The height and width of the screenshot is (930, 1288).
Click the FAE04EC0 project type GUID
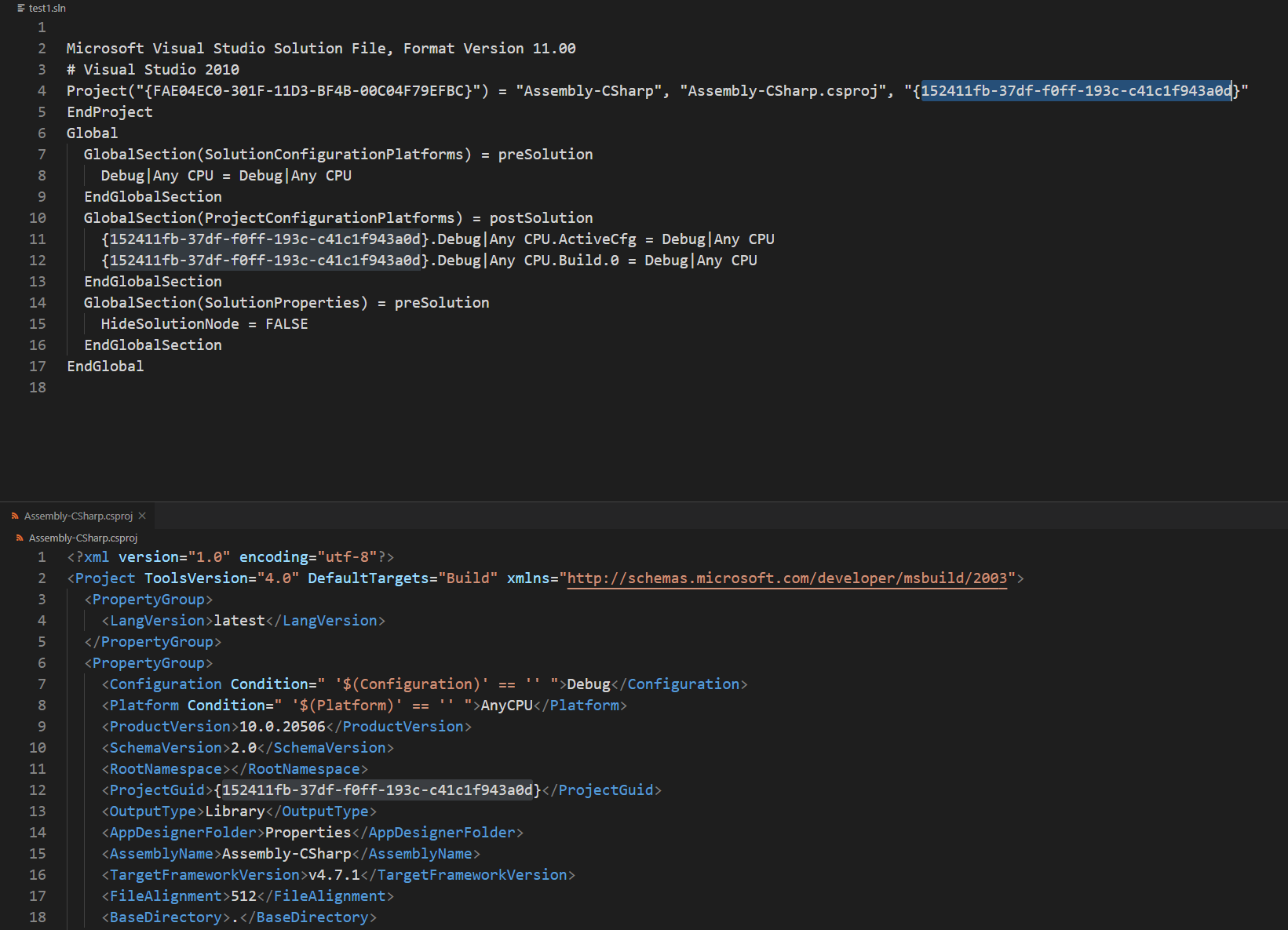click(x=308, y=91)
